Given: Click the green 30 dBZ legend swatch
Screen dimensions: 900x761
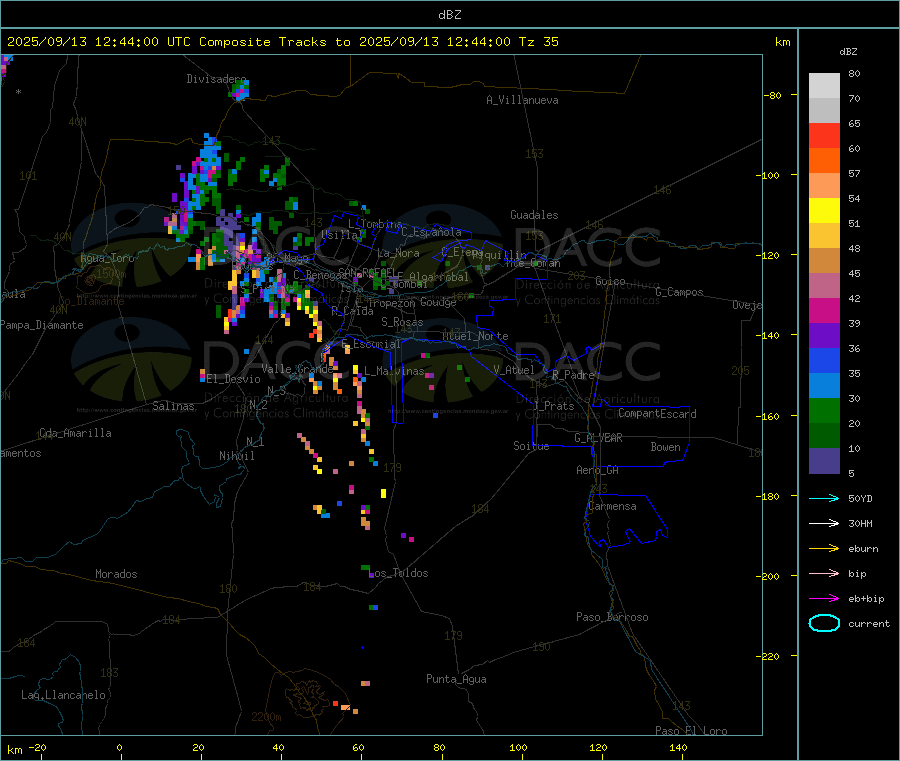Looking at the screenshot, I should click(824, 410).
